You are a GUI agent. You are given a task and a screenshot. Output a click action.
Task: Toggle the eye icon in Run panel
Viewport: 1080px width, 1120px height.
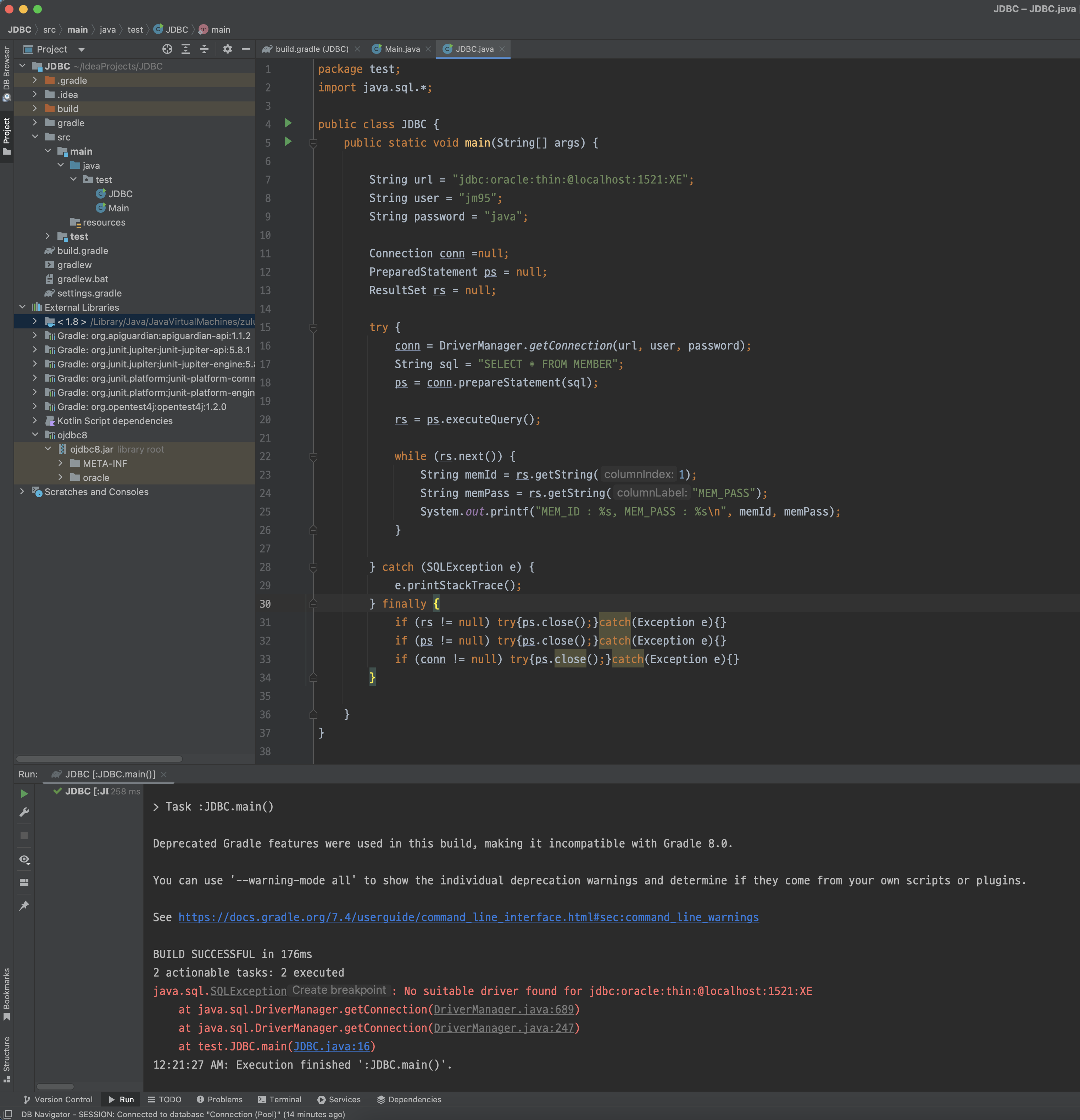24,859
